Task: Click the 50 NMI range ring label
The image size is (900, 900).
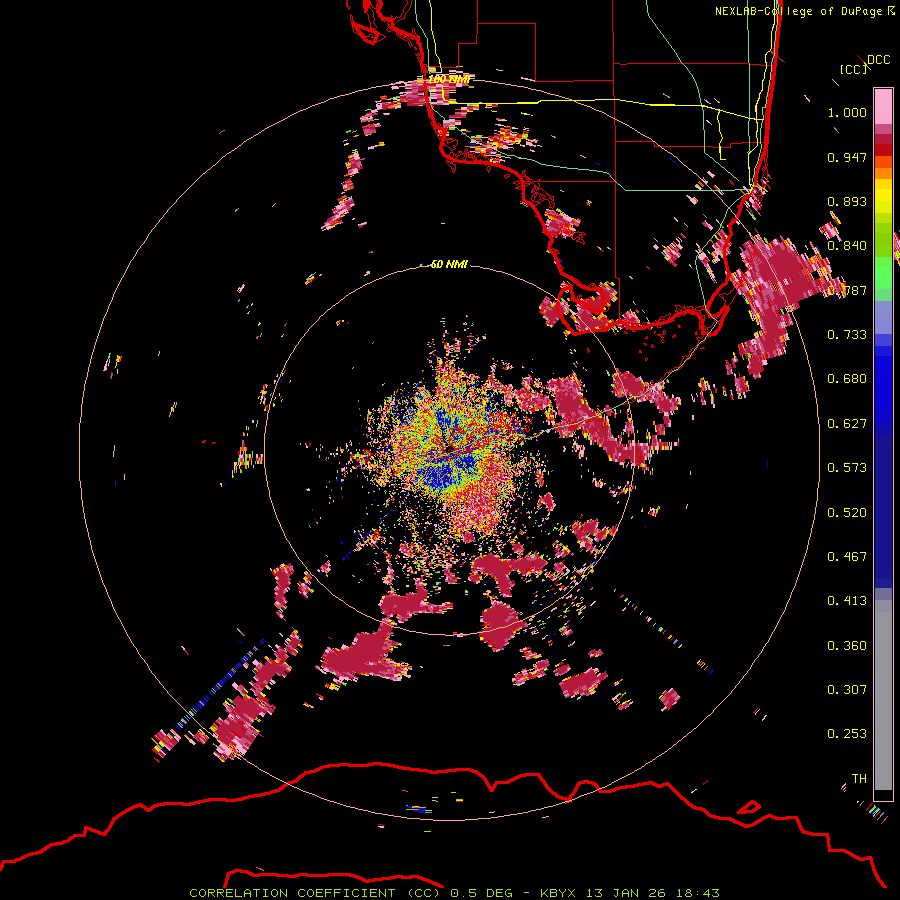Action: 449,265
